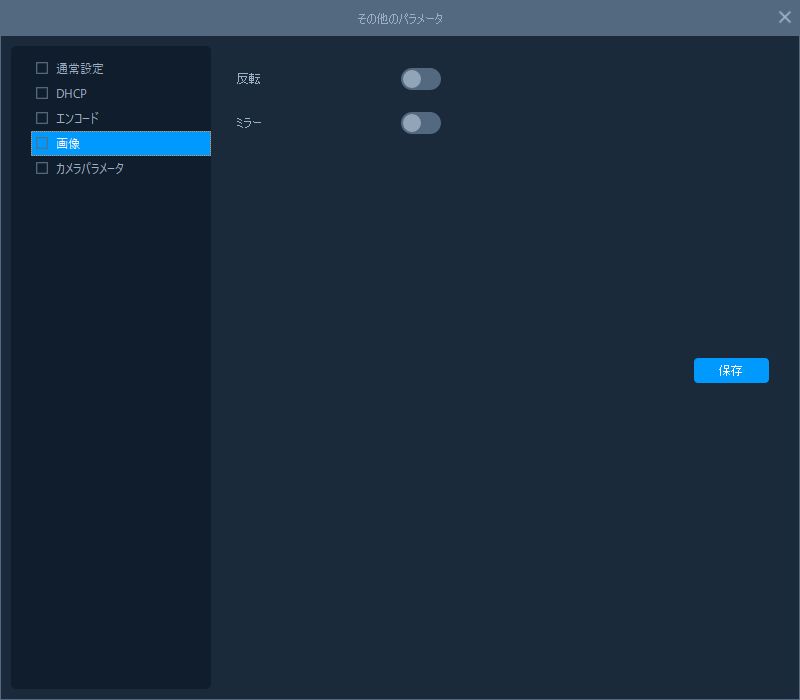Close the その他のパラメータ dialog
This screenshot has height=700, width=800.
pyautogui.click(x=785, y=17)
